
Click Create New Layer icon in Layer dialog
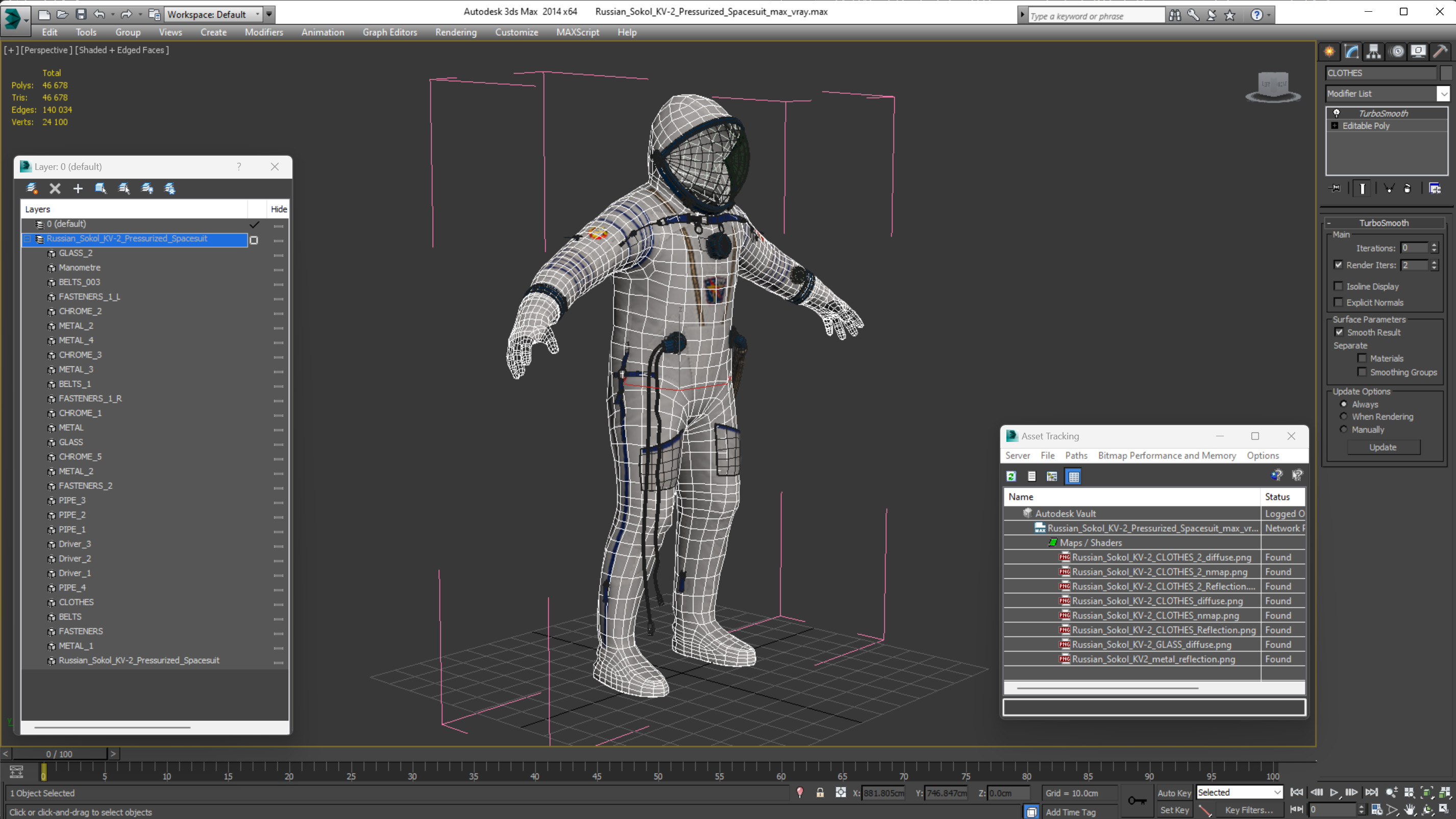32,188
